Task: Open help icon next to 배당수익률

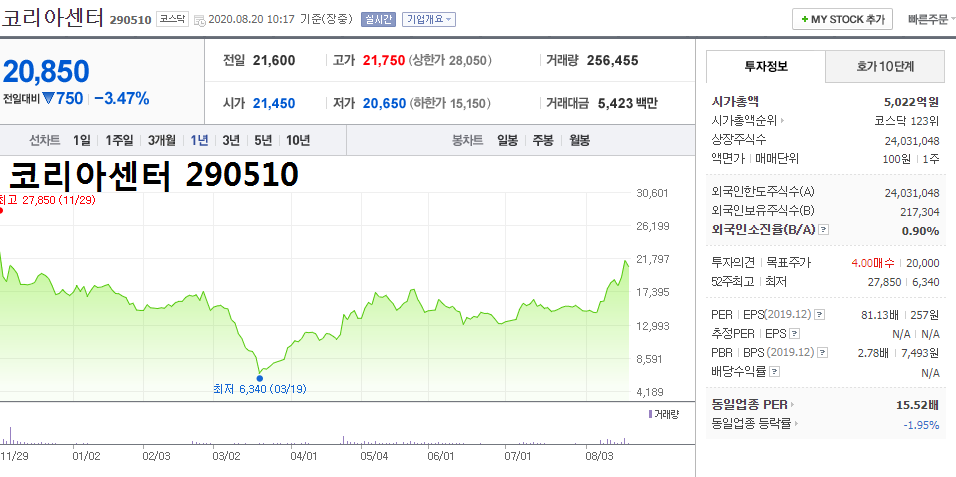Action: point(775,371)
